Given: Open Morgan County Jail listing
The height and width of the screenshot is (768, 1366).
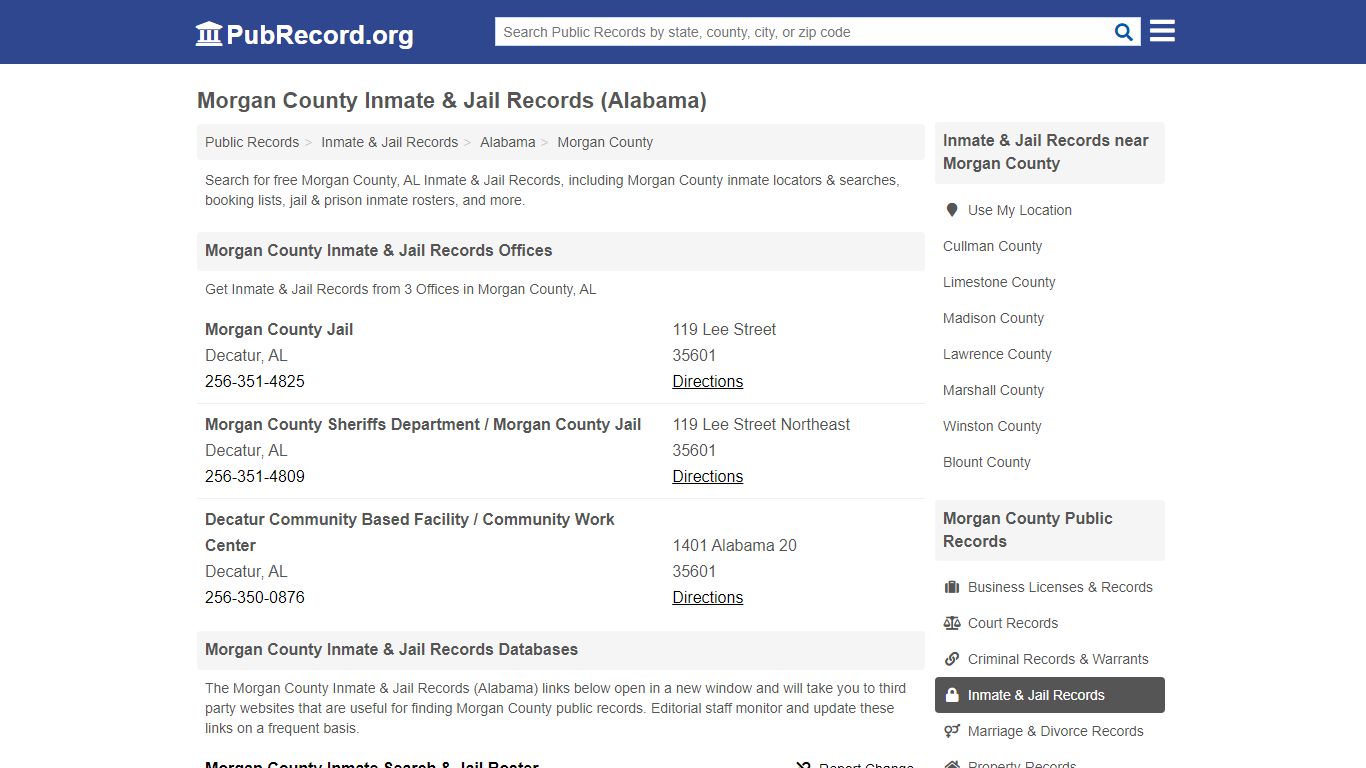Looking at the screenshot, I should click(279, 329).
